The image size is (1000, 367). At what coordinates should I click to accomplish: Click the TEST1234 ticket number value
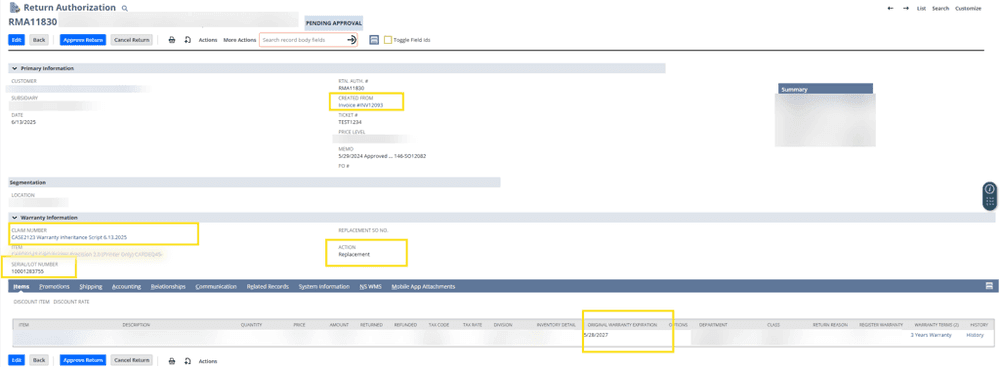tap(350, 121)
